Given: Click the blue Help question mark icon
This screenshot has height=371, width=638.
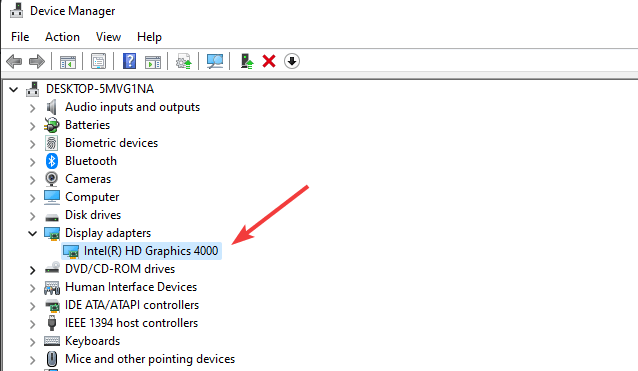Looking at the screenshot, I should (129, 61).
